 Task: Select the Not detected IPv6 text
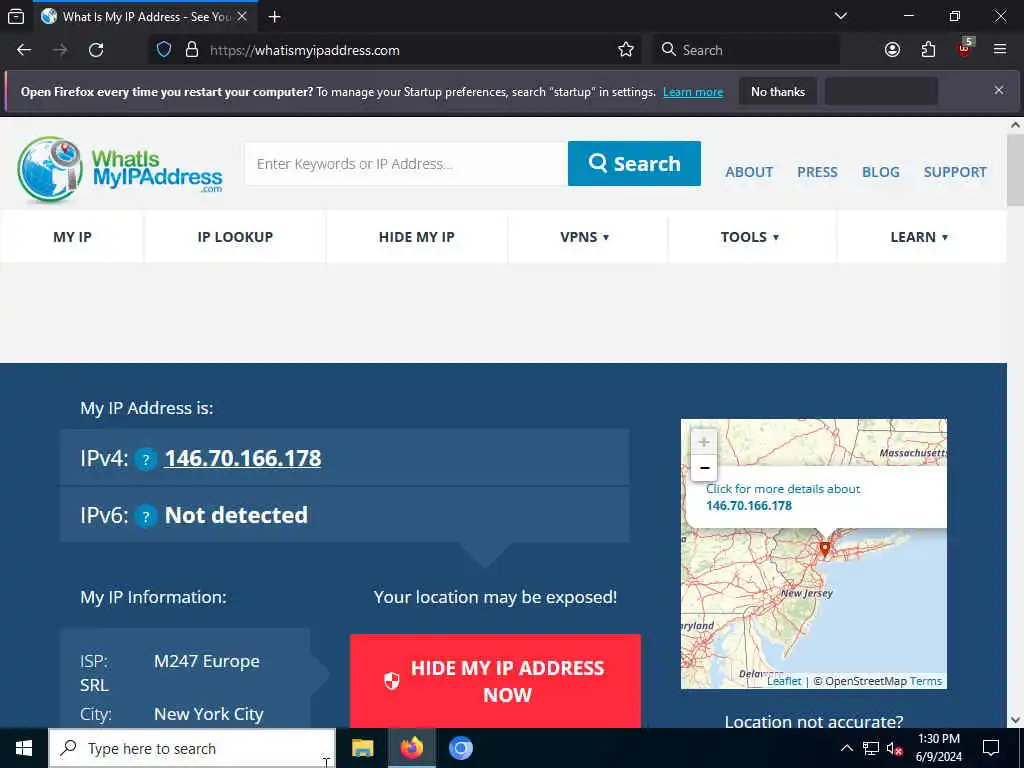pyautogui.click(x=236, y=515)
